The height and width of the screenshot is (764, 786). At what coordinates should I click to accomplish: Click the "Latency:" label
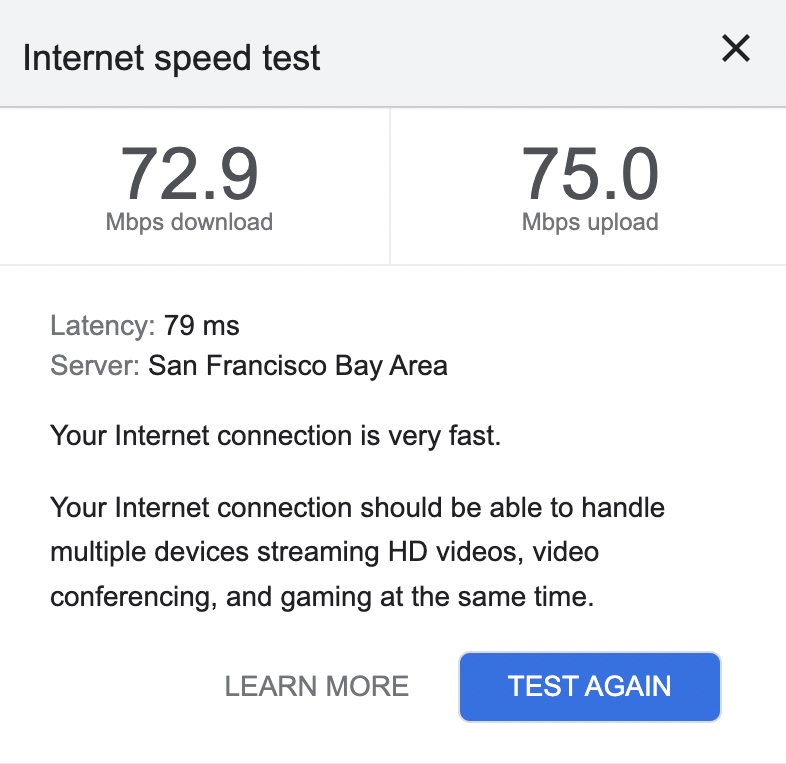(103, 326)
